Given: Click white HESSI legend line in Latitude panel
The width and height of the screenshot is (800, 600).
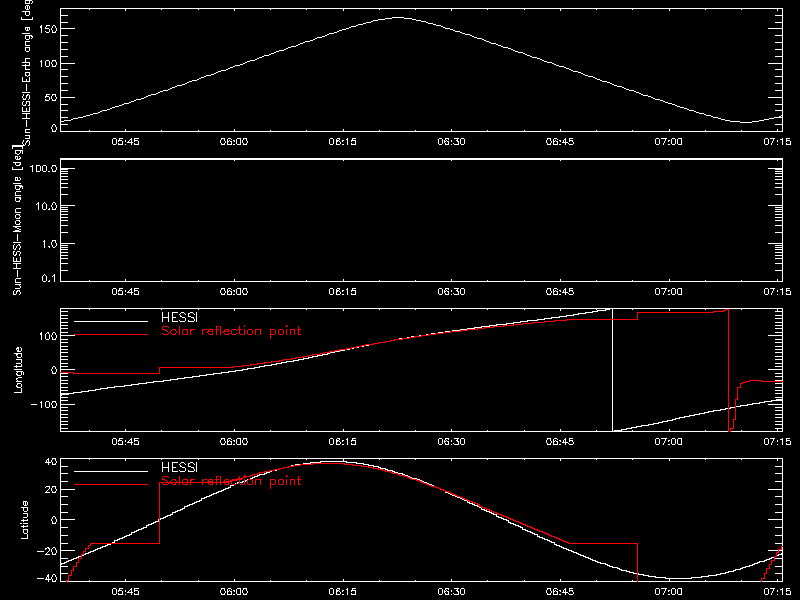Looking at the screenshot, I should (x=111, y=471).
